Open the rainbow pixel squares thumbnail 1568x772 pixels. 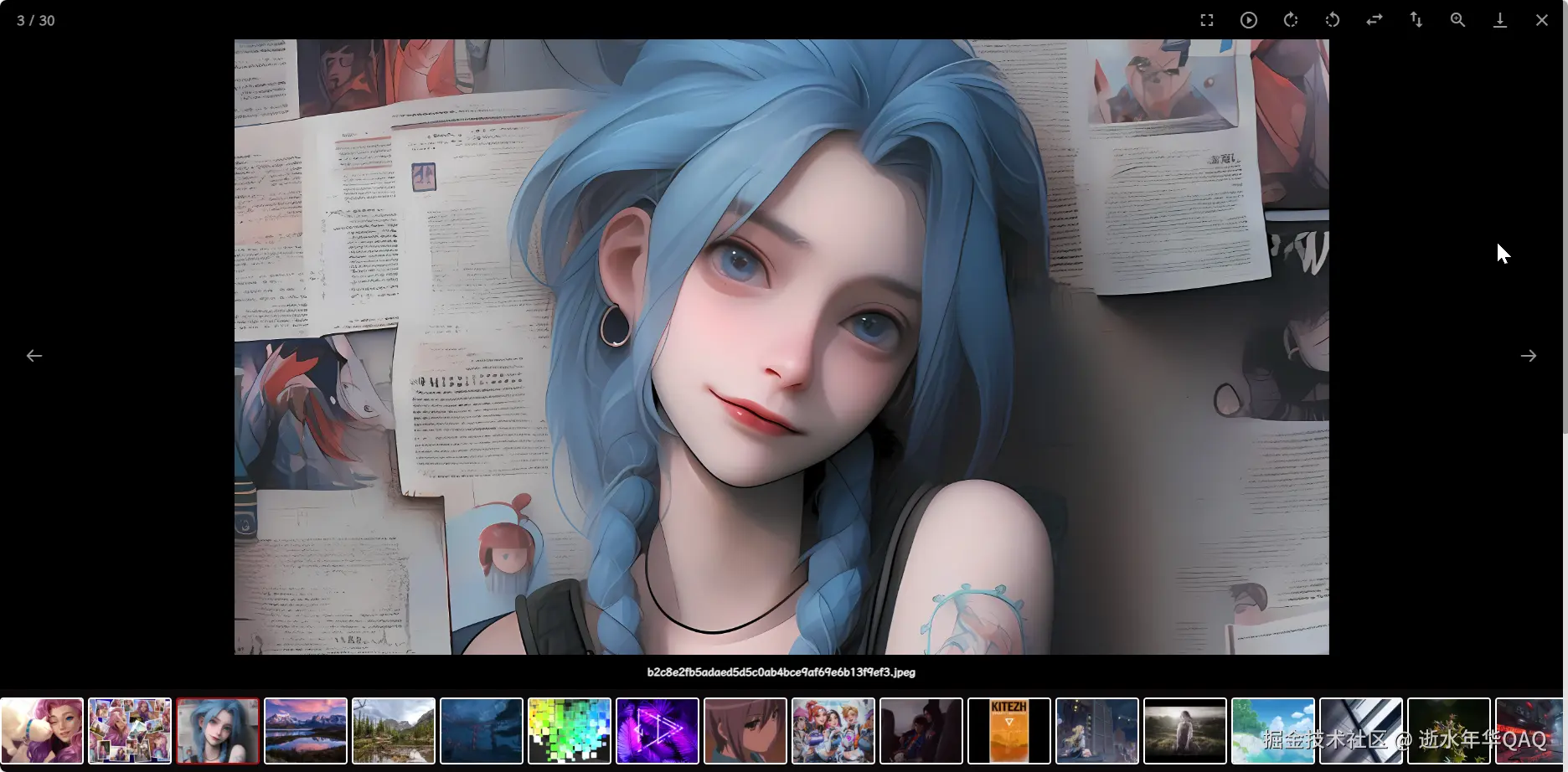pyautogui.click(x=570, y=731)
